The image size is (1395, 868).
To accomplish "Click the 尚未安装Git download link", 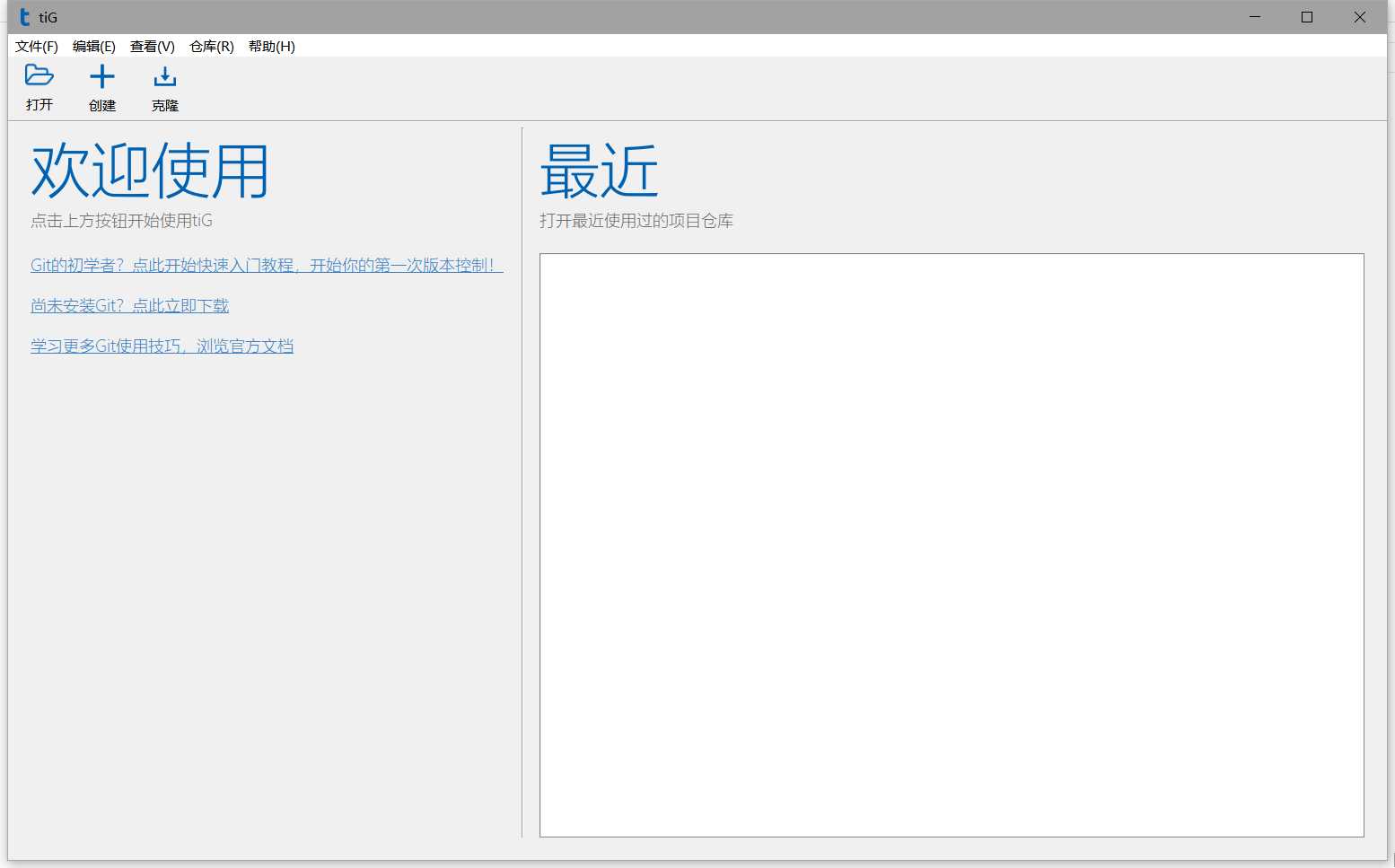I will pos(130,305).
